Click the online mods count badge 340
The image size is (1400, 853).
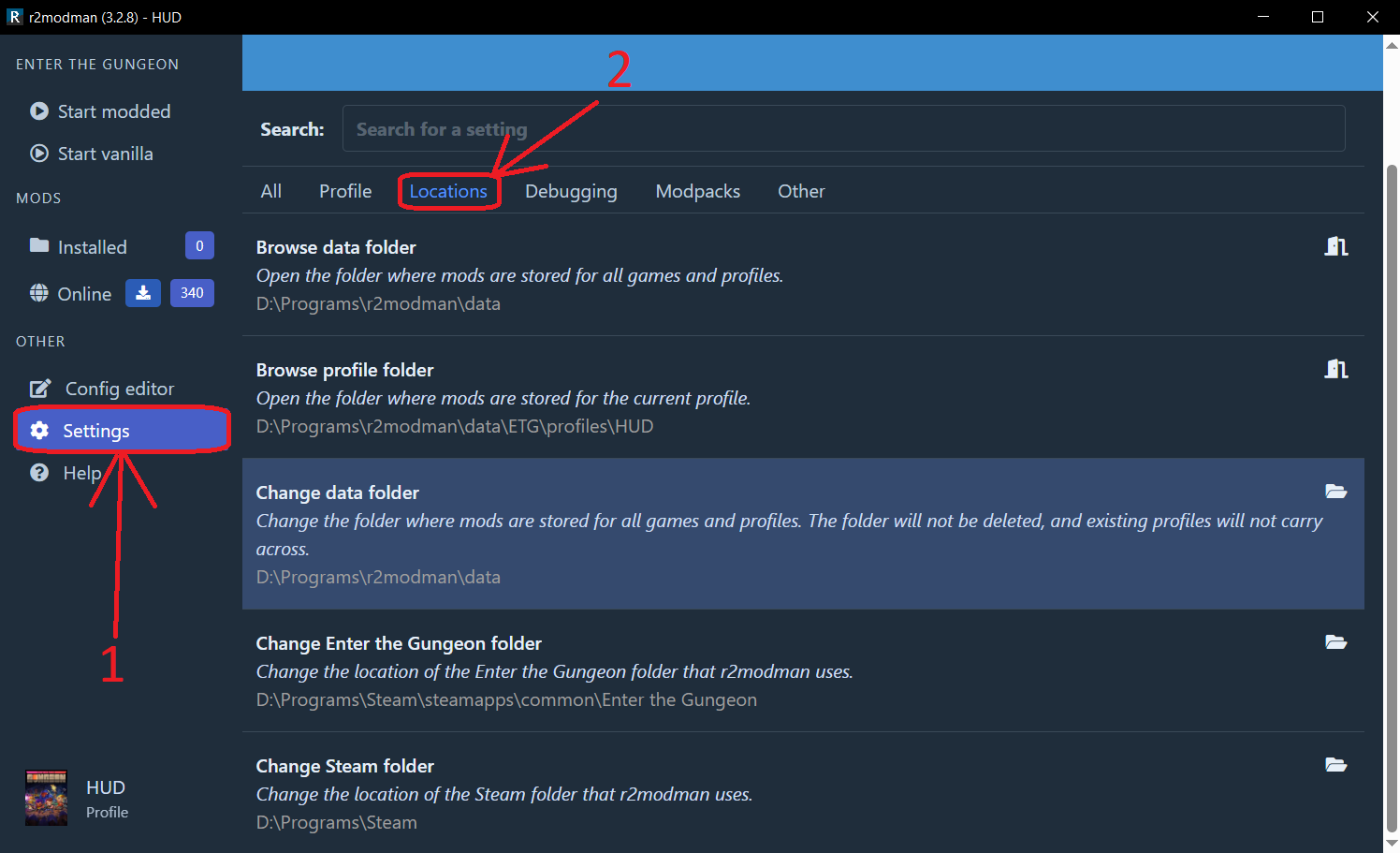192,293
